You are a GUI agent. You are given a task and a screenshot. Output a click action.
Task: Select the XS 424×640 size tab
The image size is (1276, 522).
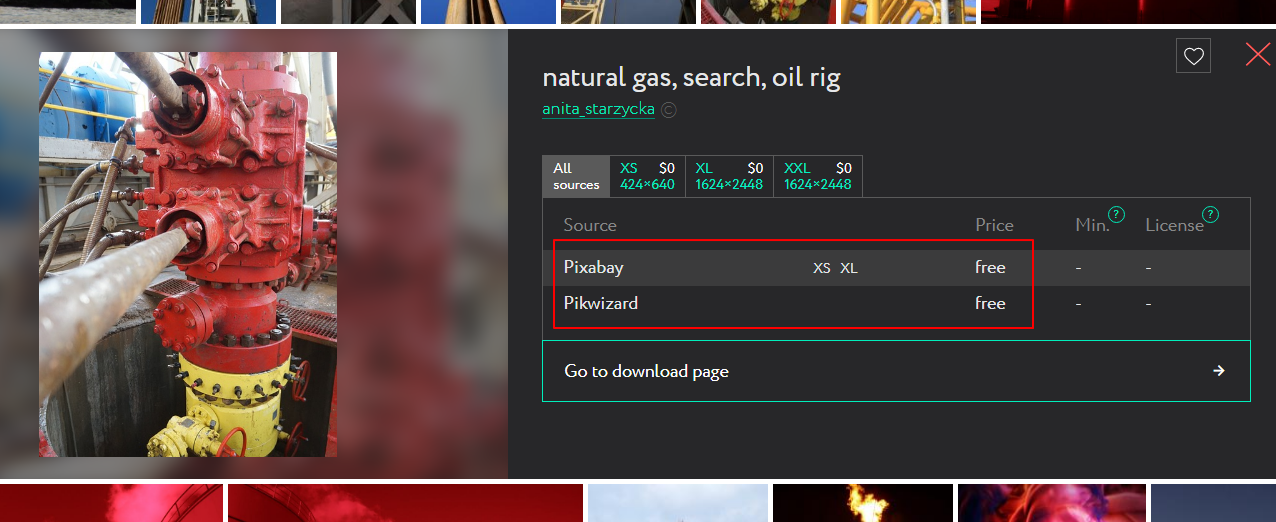coord(647,176)
